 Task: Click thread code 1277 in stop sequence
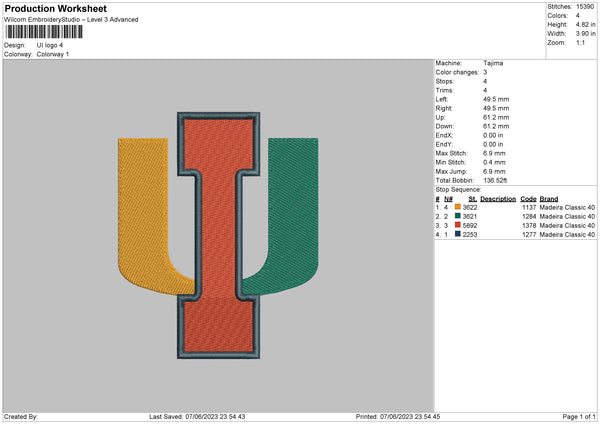(x=529, y=235)
